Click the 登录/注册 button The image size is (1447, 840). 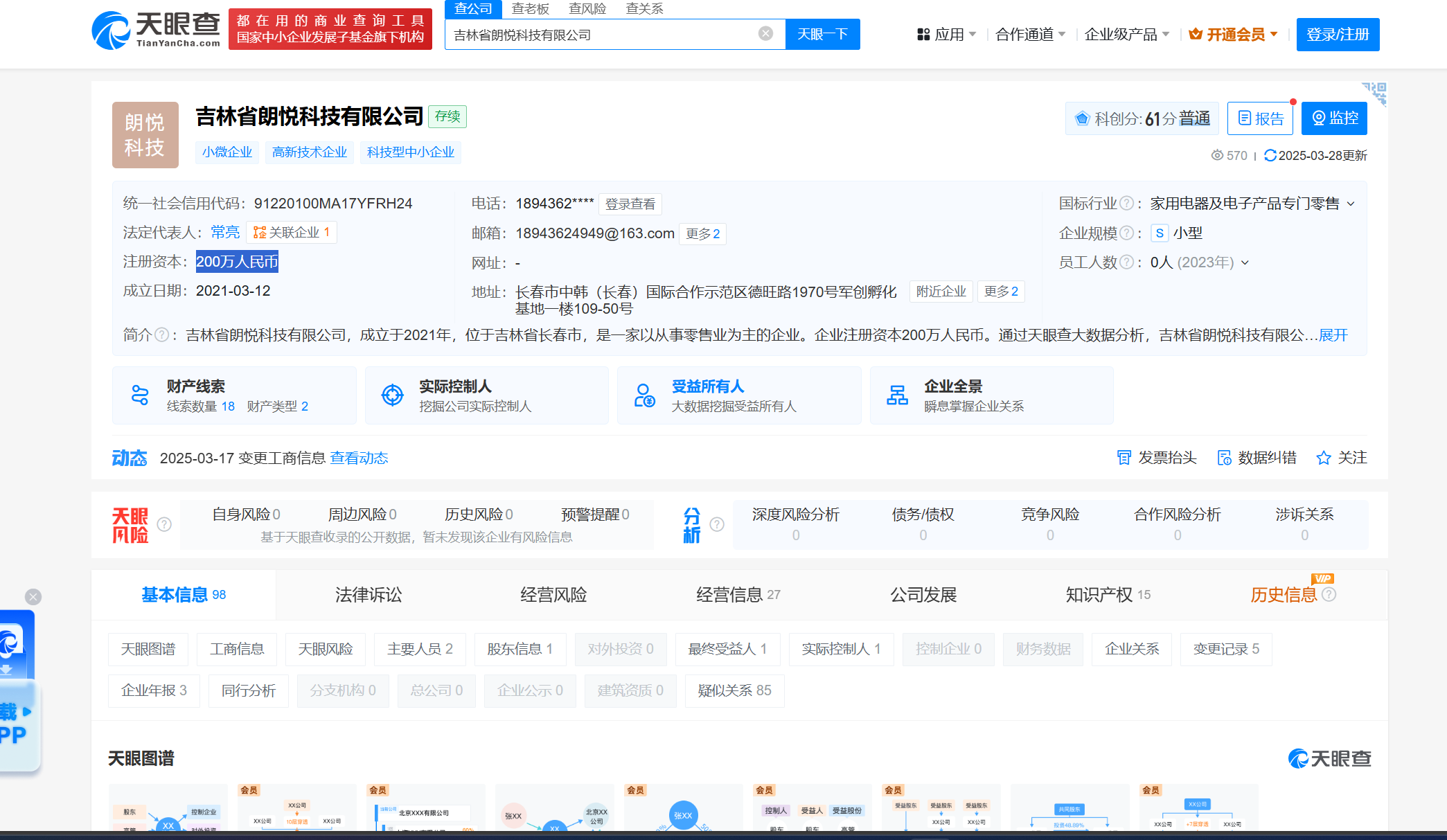[1338, 34]
